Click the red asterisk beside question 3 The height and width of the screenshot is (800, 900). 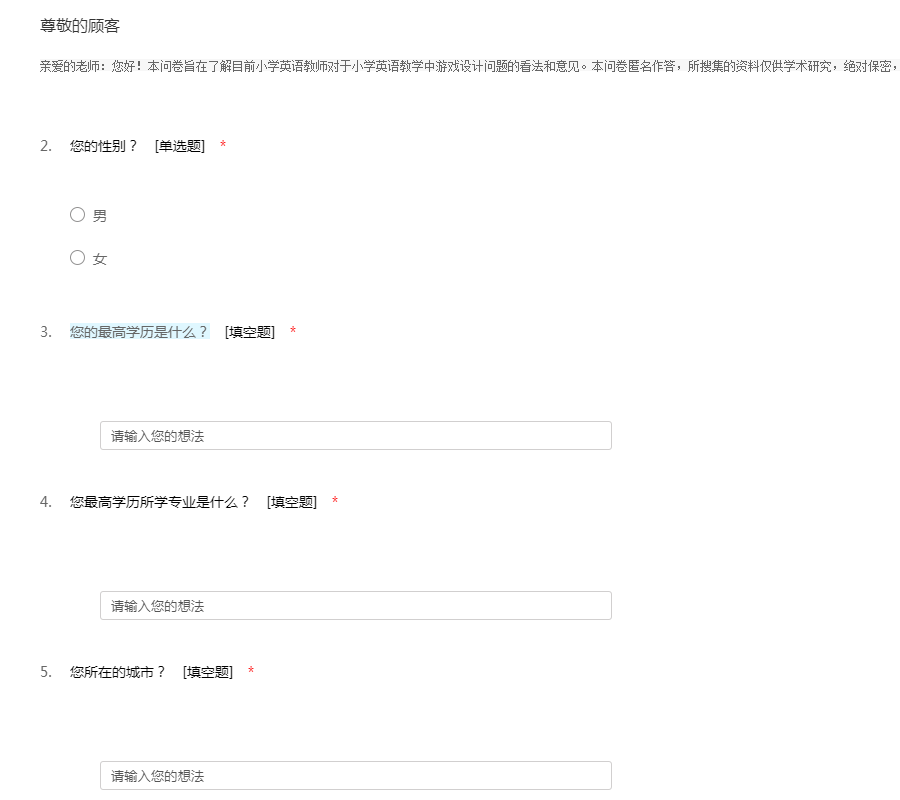coord(293,332)
